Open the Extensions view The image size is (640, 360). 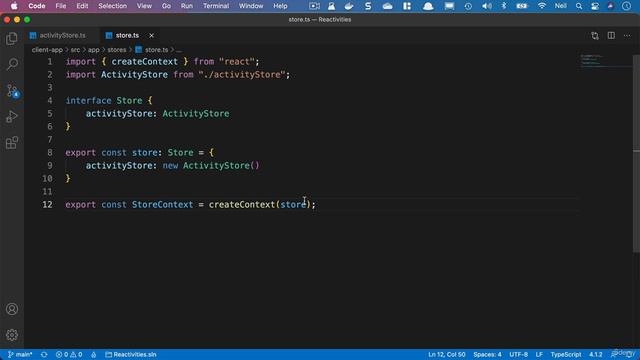point(12,143)
